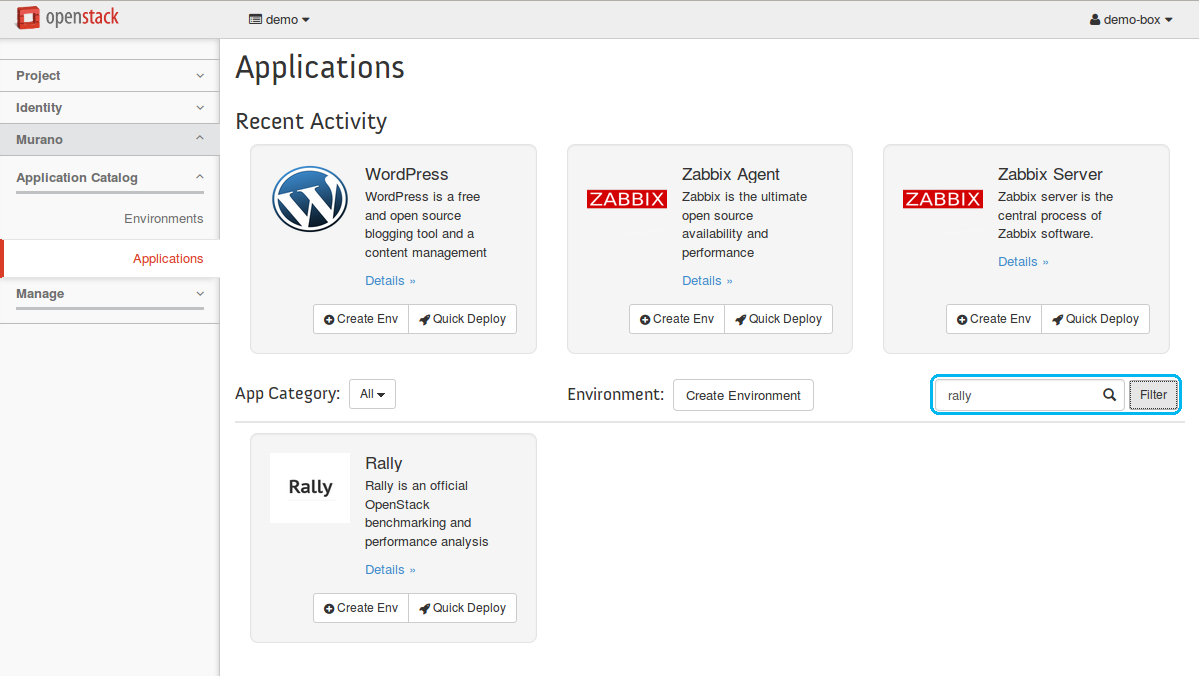The width and height of the screenshot is (1199, 676).
Task: Click the Rally application logo
Action: [x=310, y=487]
